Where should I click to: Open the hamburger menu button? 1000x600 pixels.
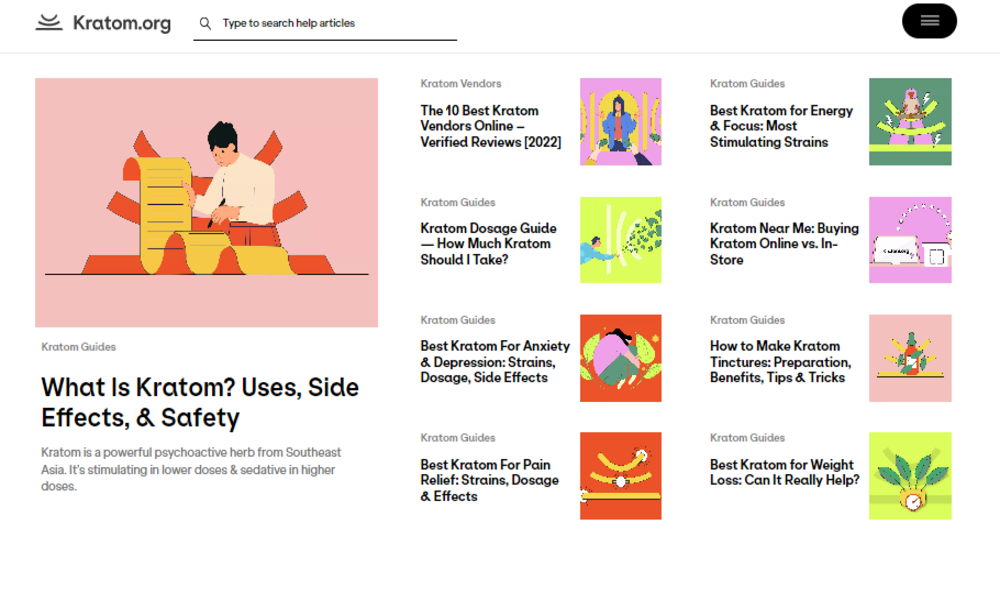[929, 21]
